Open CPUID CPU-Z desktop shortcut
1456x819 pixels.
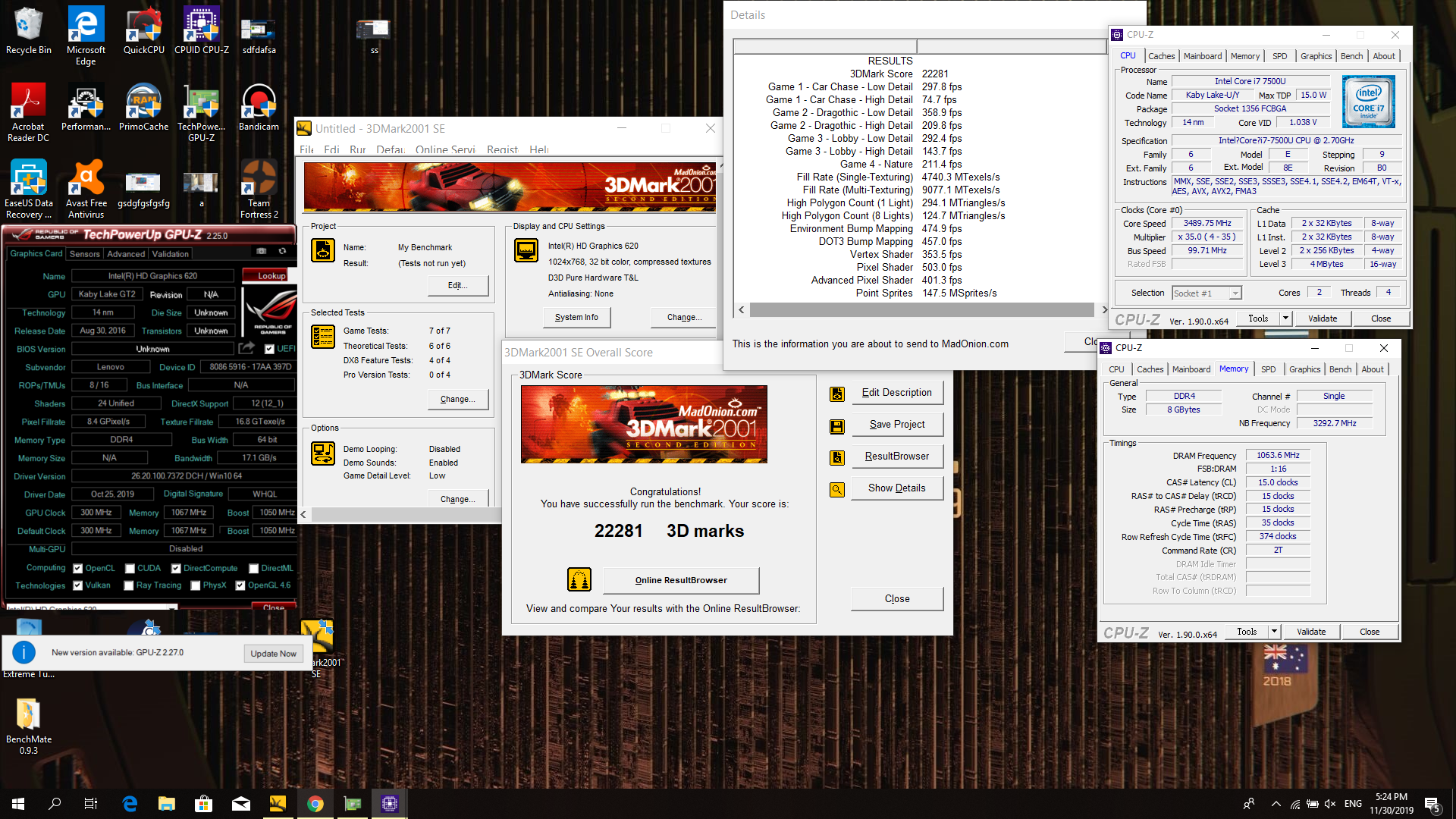[202, 32]
